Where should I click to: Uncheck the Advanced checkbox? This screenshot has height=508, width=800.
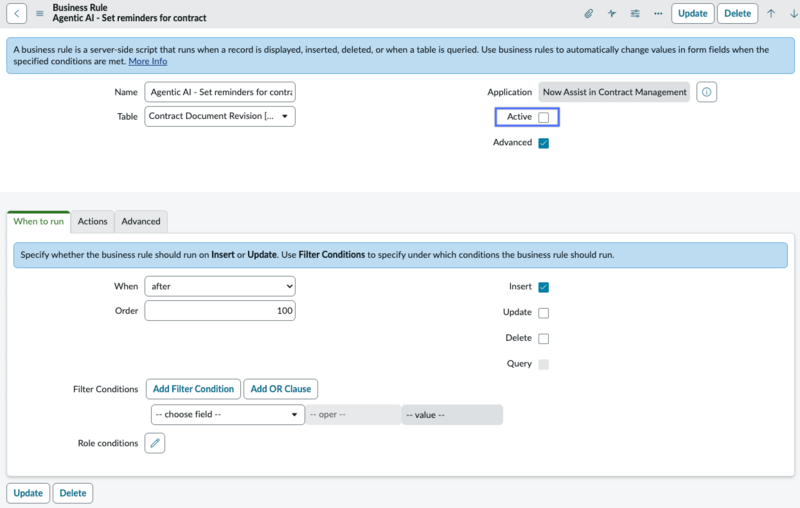[x=544, y=143]
